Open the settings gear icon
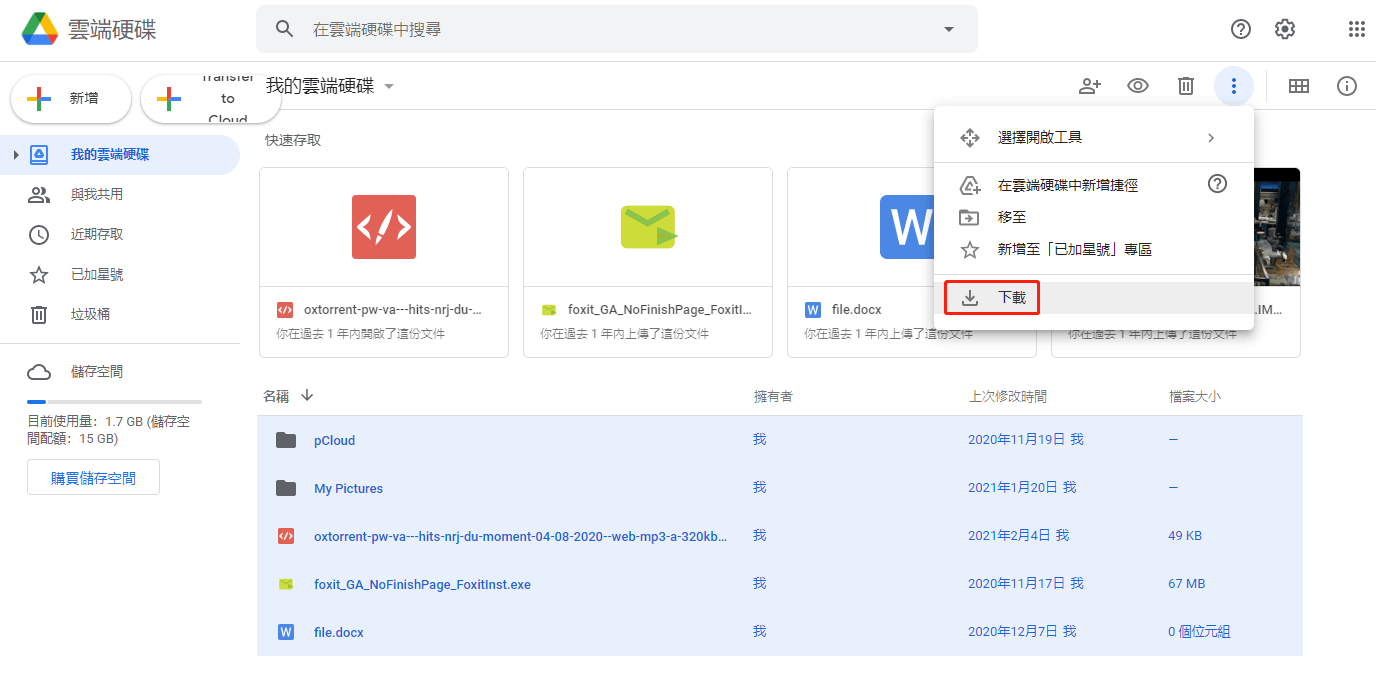 click(x=1285, y=29)
